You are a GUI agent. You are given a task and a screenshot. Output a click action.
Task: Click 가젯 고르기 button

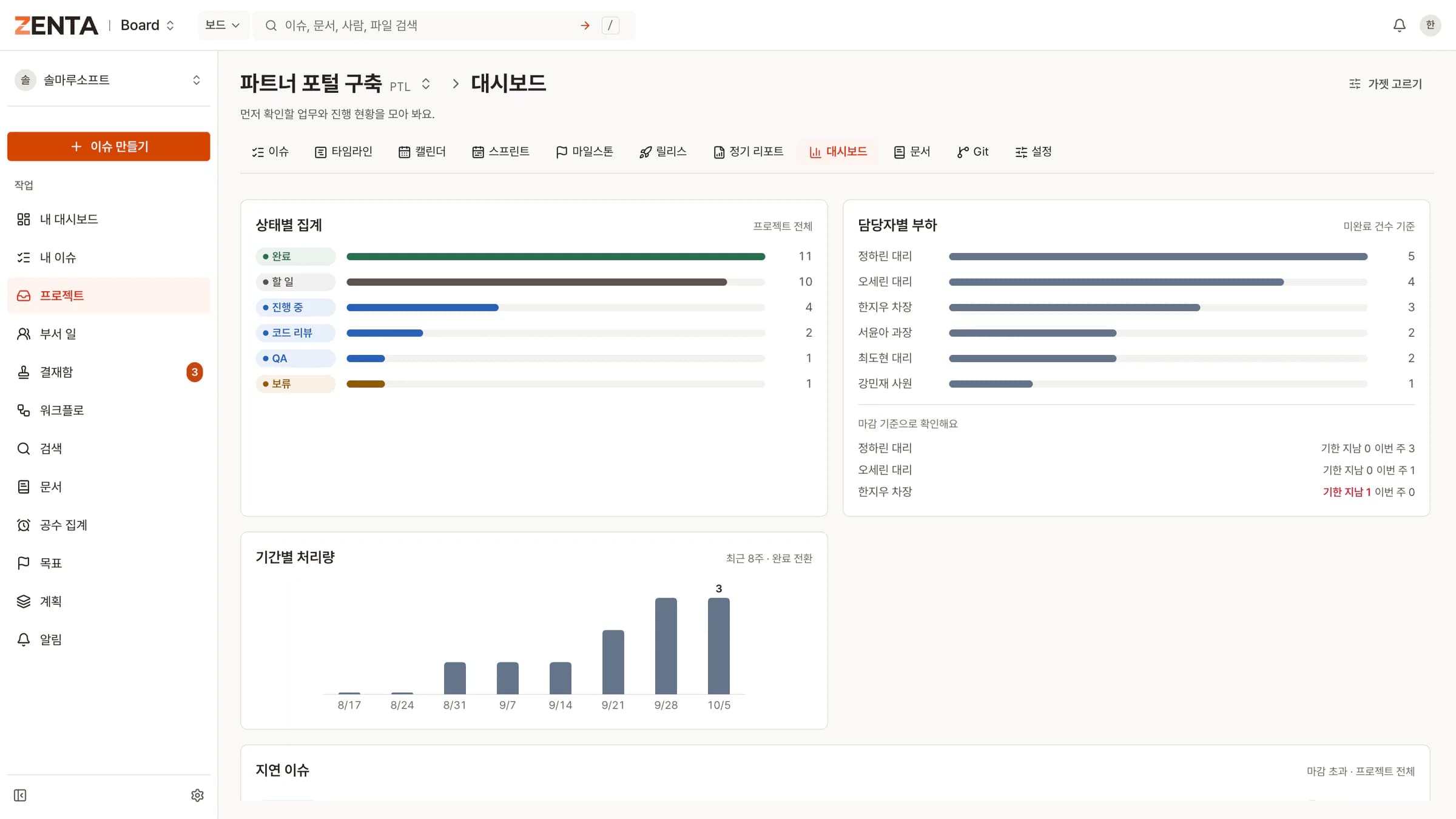tap(1386, 84)
